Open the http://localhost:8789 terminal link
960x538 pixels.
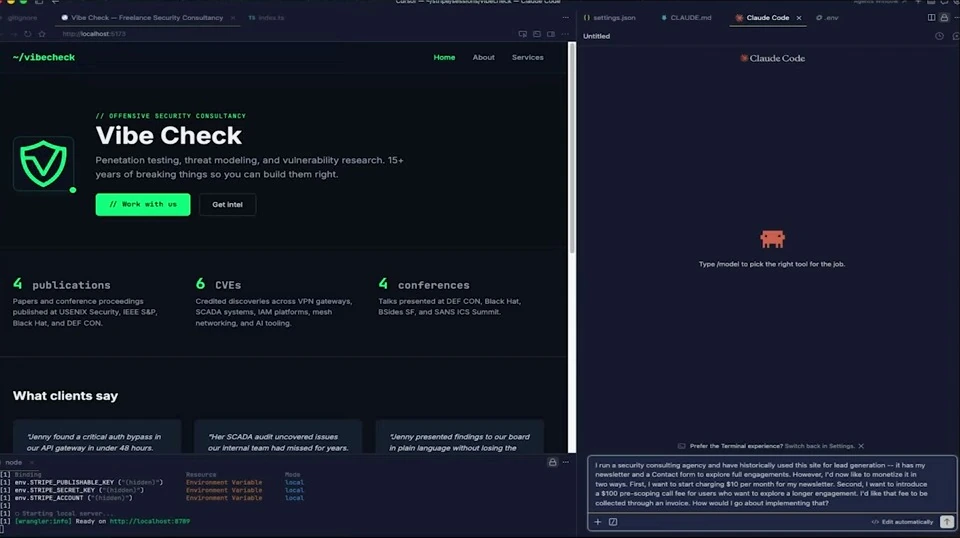point(149,521)
